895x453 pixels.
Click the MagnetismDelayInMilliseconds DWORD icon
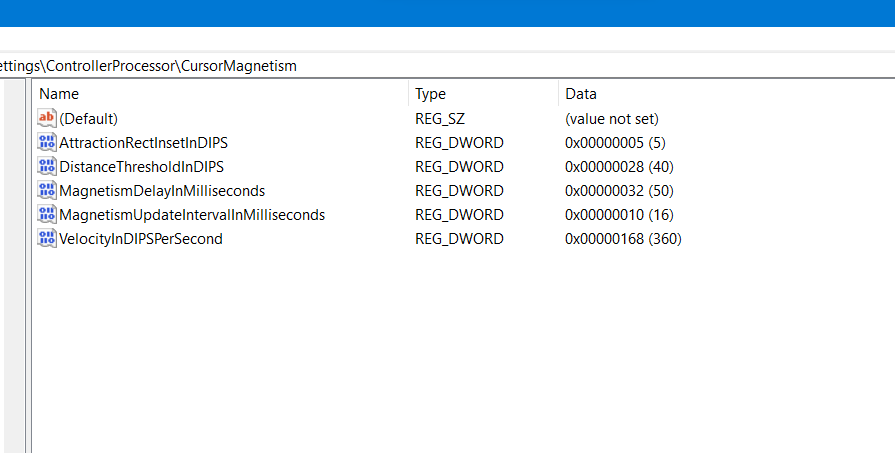[47, 191]
